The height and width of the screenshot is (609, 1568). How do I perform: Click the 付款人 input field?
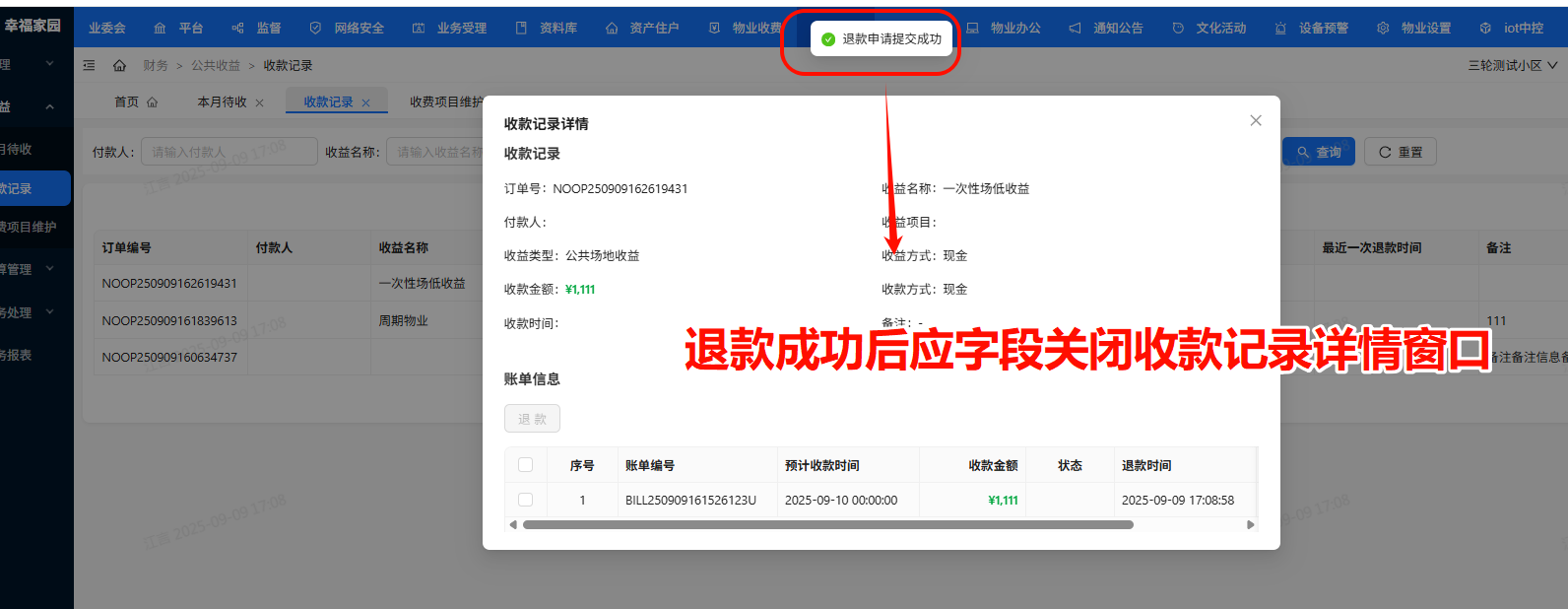tap(229, 152)
